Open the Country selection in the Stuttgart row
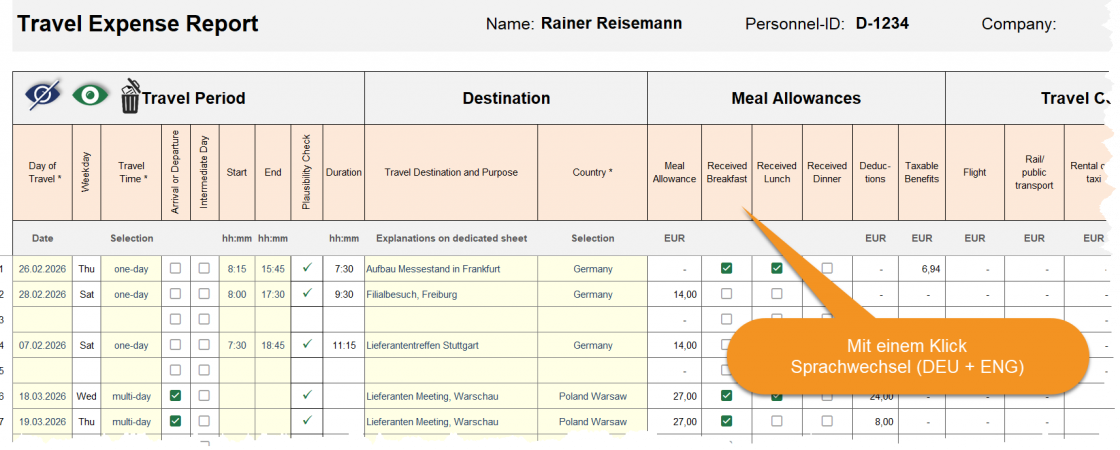This screenshot has width=1120, height=450. click(x=593, y=345)
